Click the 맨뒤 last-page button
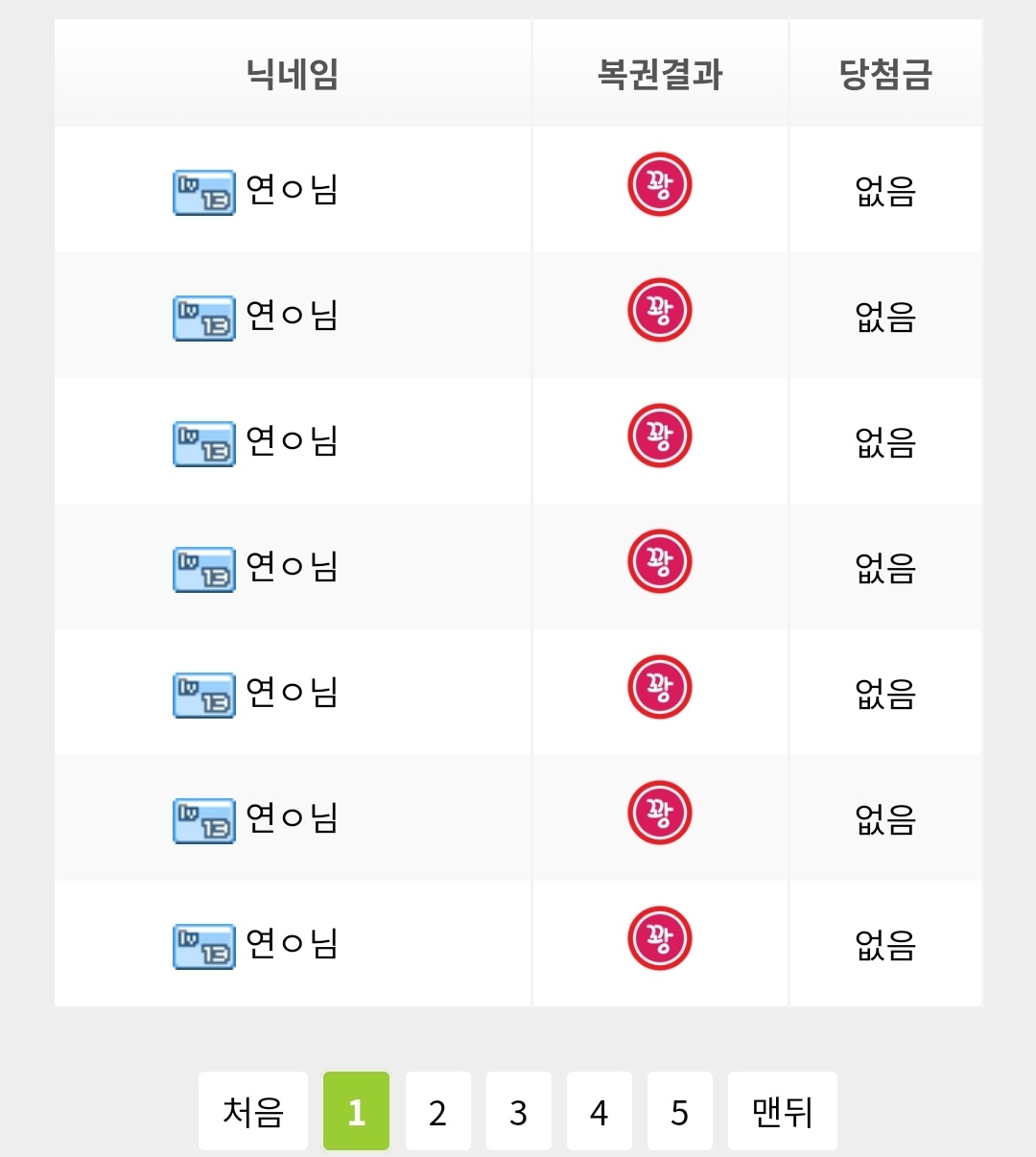Screen dimensions: 1036x1157 (x=783, y=1111)
